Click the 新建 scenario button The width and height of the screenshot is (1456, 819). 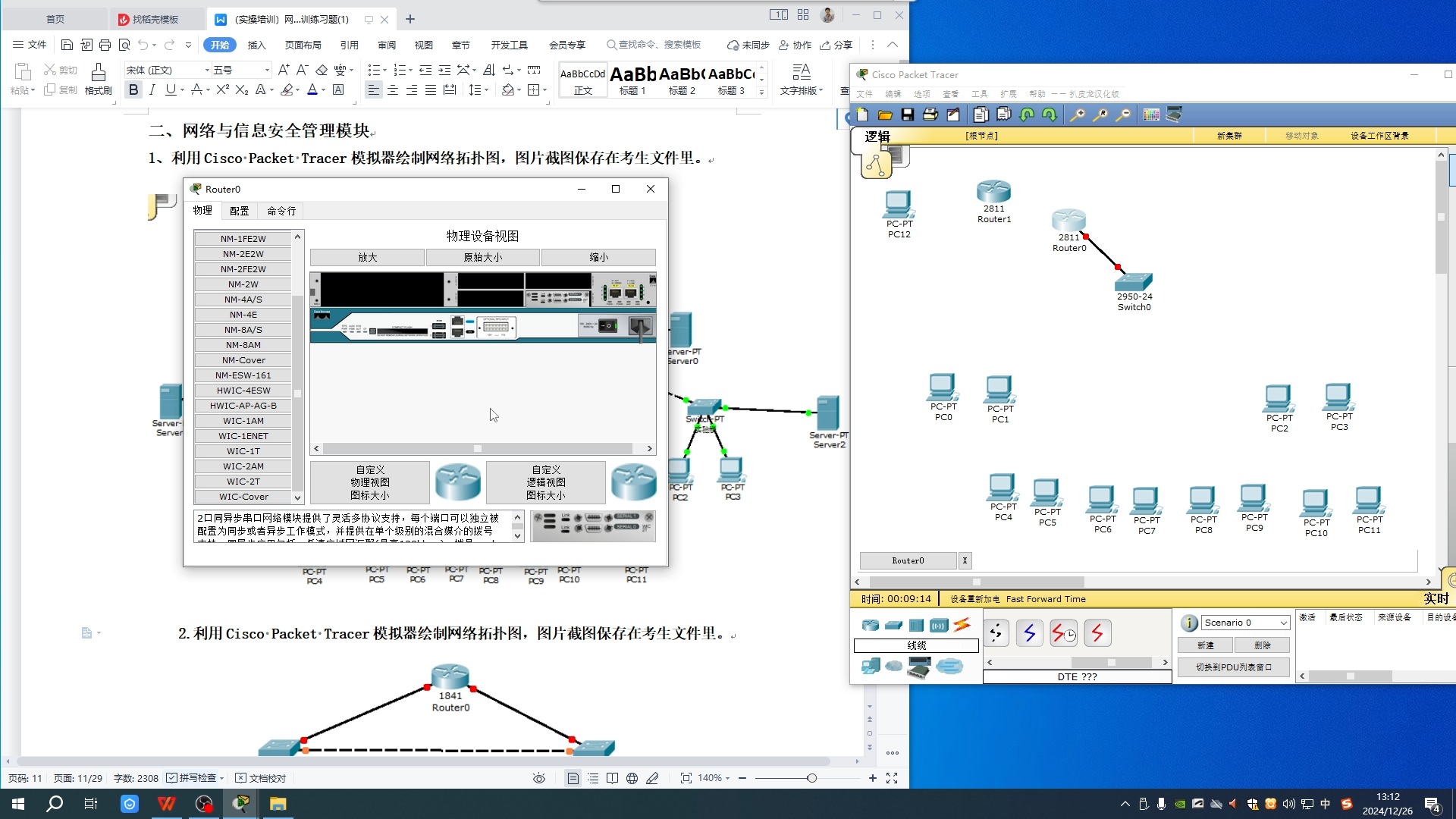(1205, 645)
